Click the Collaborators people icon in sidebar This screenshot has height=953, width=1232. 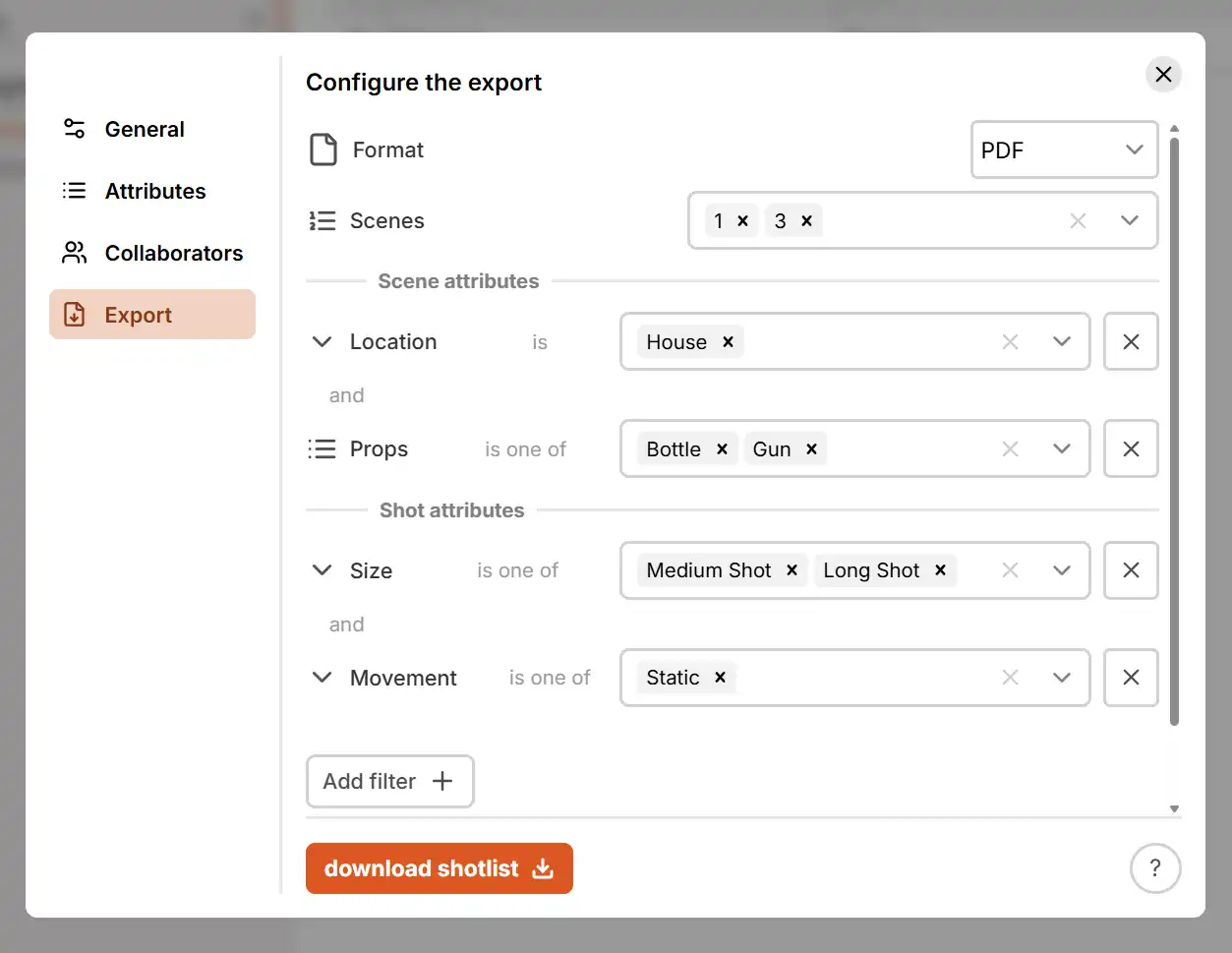(x=73, y=253)
